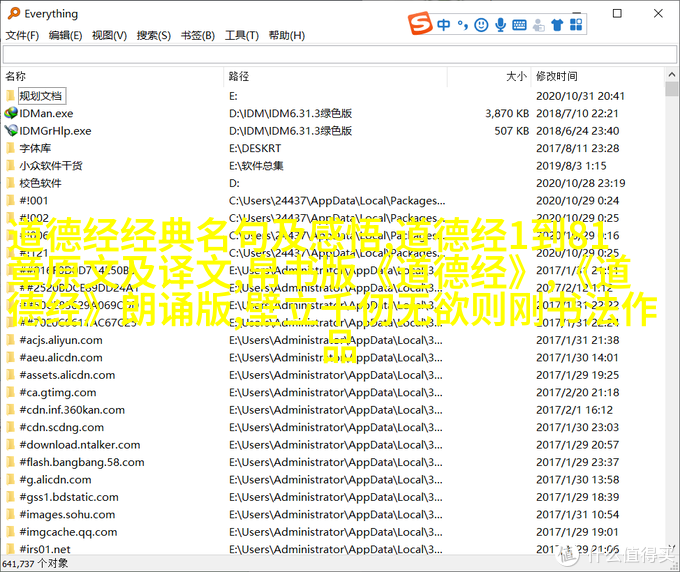The image size is (680, 572).
Task: Open the 视图(V) menu
Action: point(109,35)
